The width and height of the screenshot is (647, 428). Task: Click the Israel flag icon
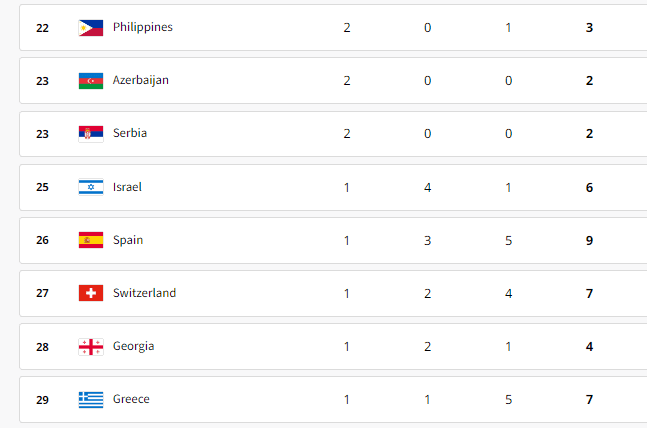pyautogui.click(x=91, y=187)
